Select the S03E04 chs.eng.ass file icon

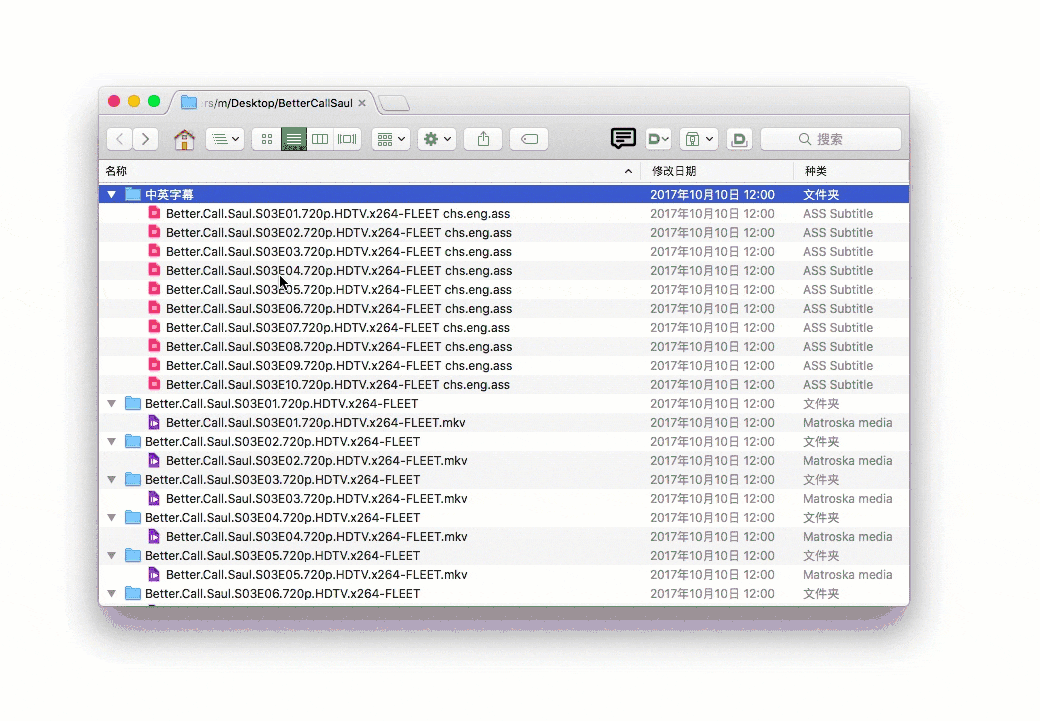coord(154,270)
